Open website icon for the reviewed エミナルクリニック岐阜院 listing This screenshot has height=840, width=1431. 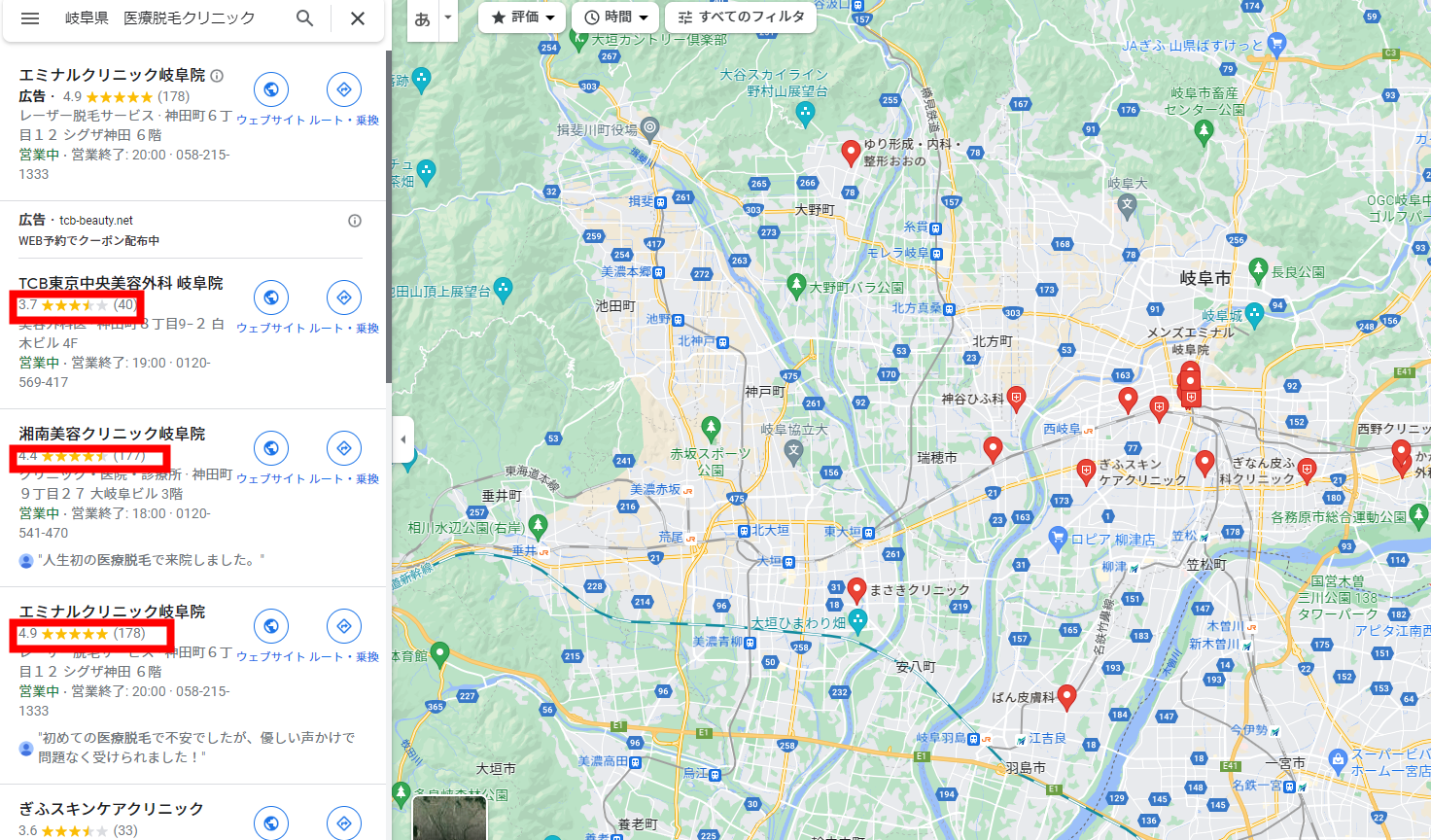(271, 626)
